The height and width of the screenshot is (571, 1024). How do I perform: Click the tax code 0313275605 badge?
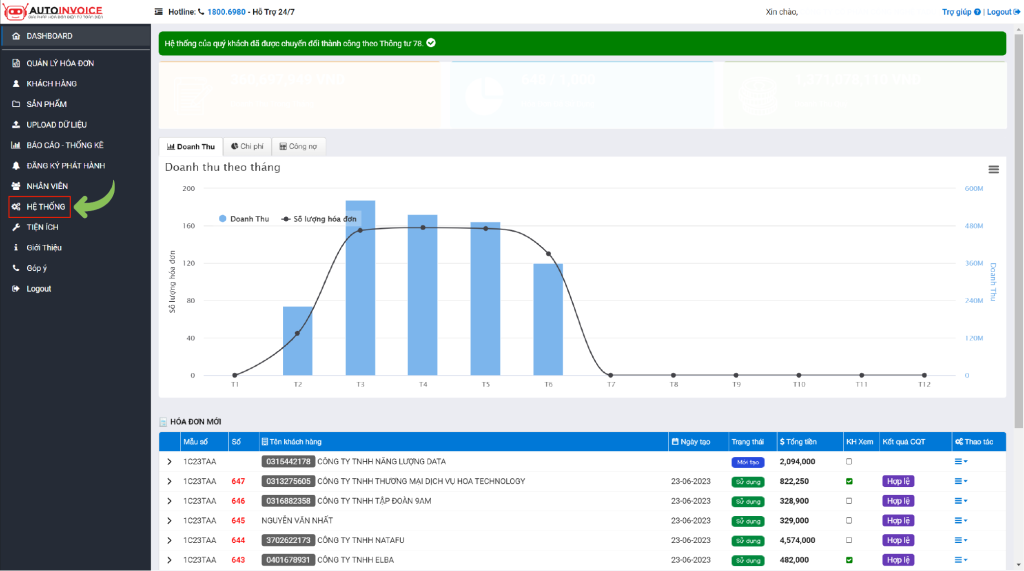click(288, 481)
